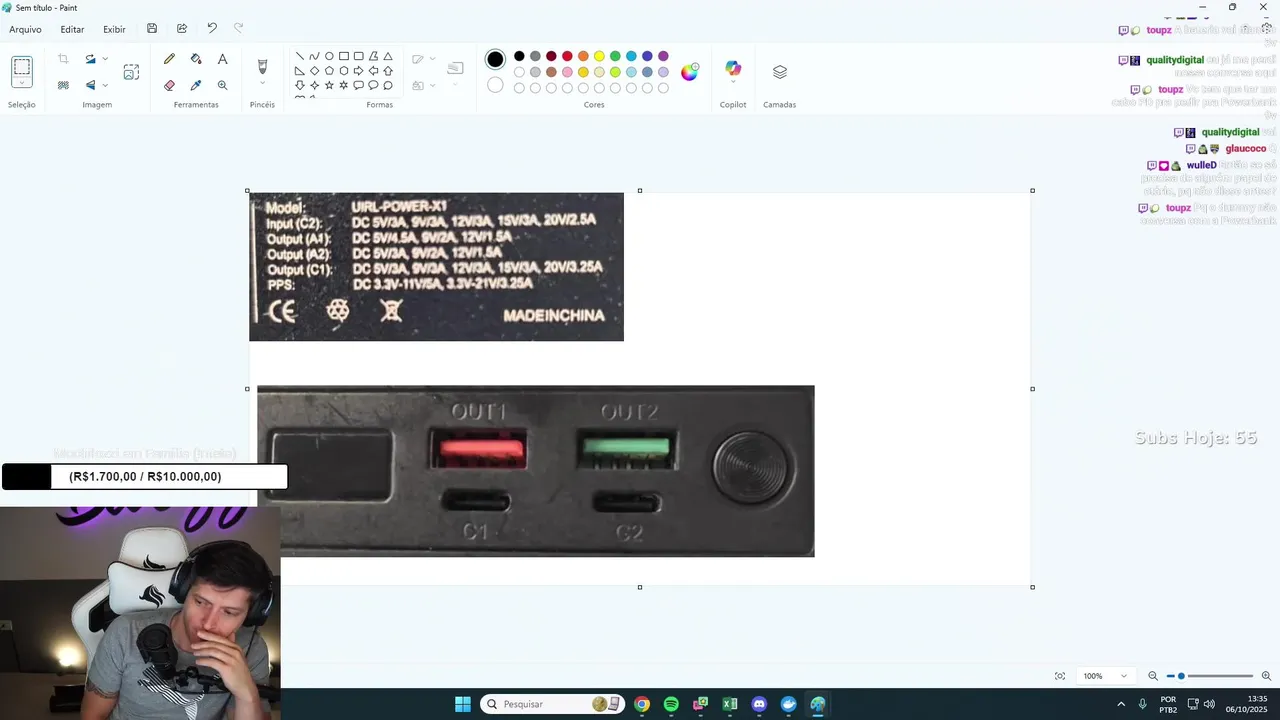Pick the oval shape
This screenshot has width=1280, height=720.
(329, 56)
